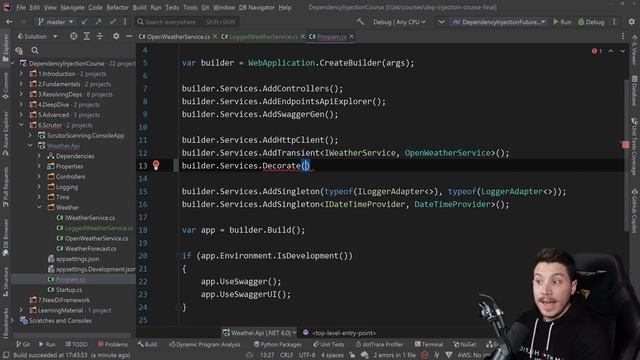The image size is (640, 360).
Task: Open the Debug | Any CPU configuration dropdown
Action: click(x=399, y=22)
